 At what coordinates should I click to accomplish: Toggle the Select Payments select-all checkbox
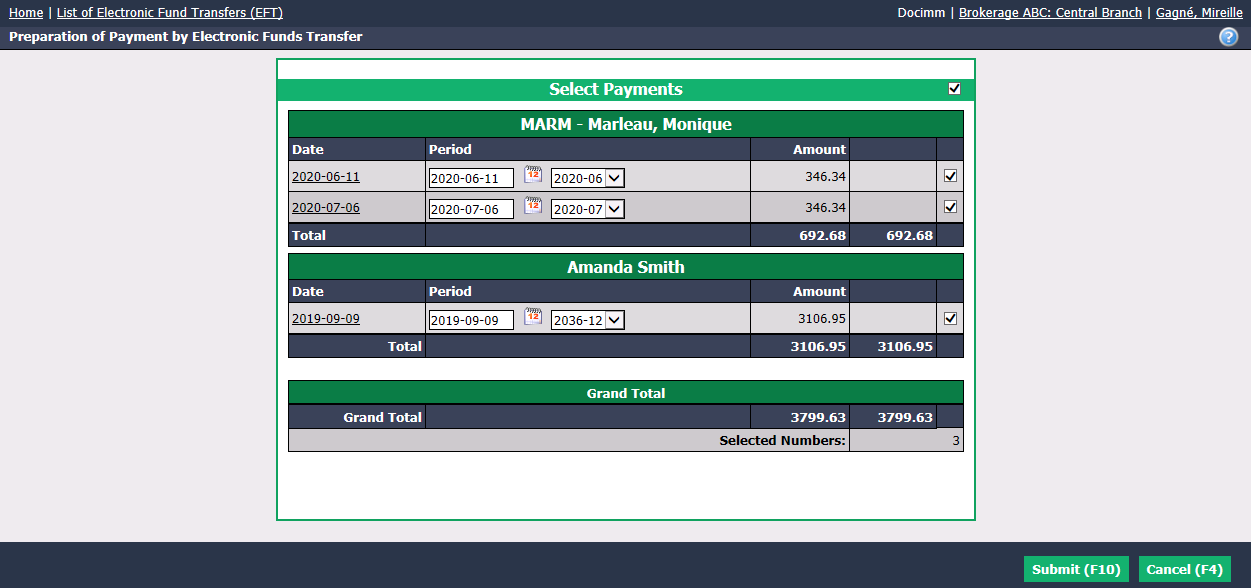[955, 89]
